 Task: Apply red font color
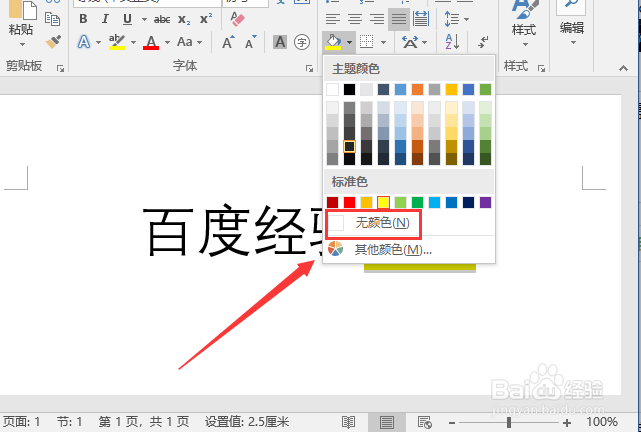151,42
